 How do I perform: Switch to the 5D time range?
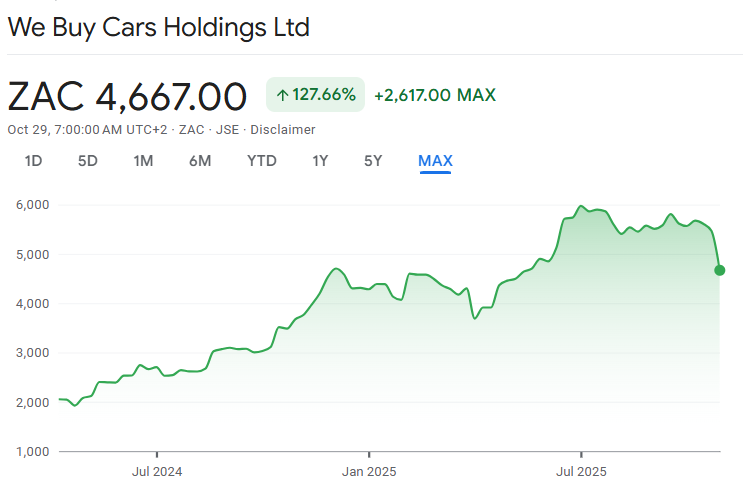click(88, 161)
